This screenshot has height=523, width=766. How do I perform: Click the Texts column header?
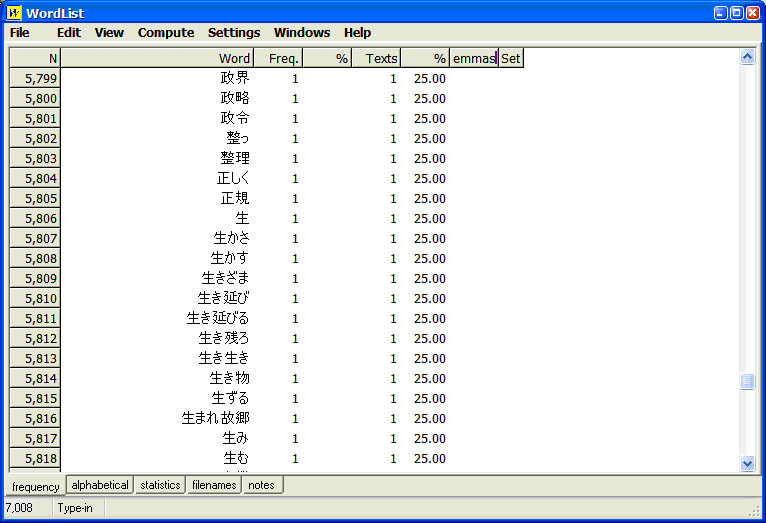(x=376, y=59)
